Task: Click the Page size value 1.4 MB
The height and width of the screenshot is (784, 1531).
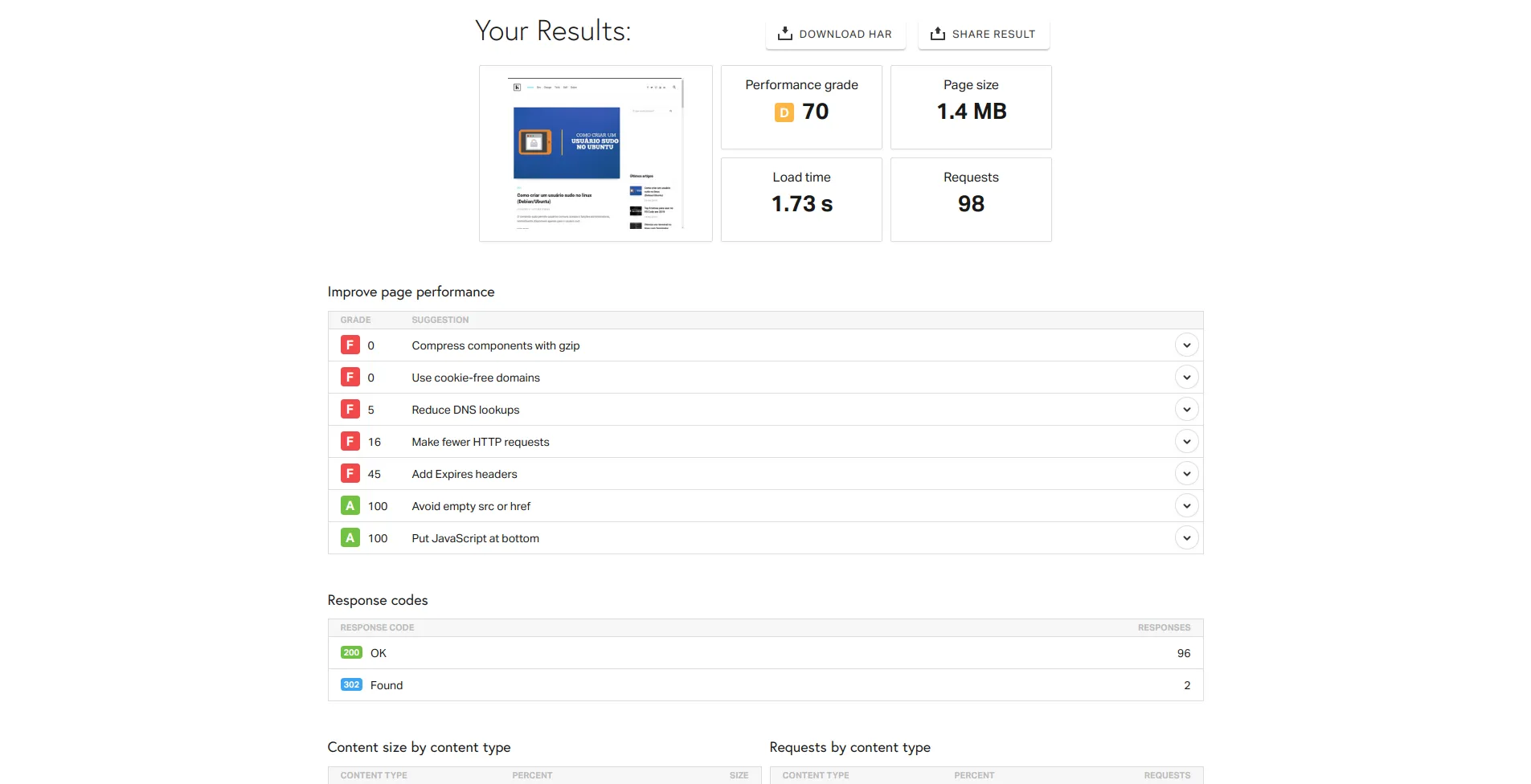Action: pyautogui.click(x=972, y=112)
